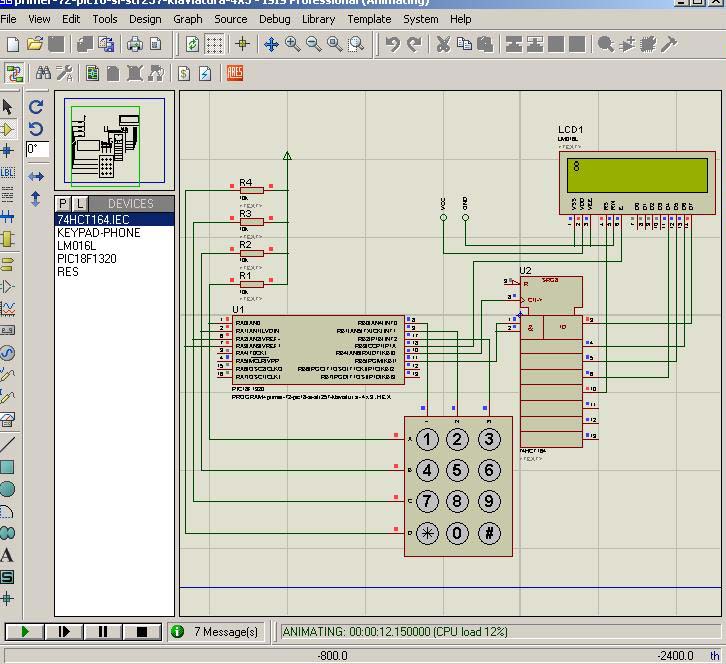Stop the animation simulation
The height and width of the screenshot is (664, 726).
141,631
